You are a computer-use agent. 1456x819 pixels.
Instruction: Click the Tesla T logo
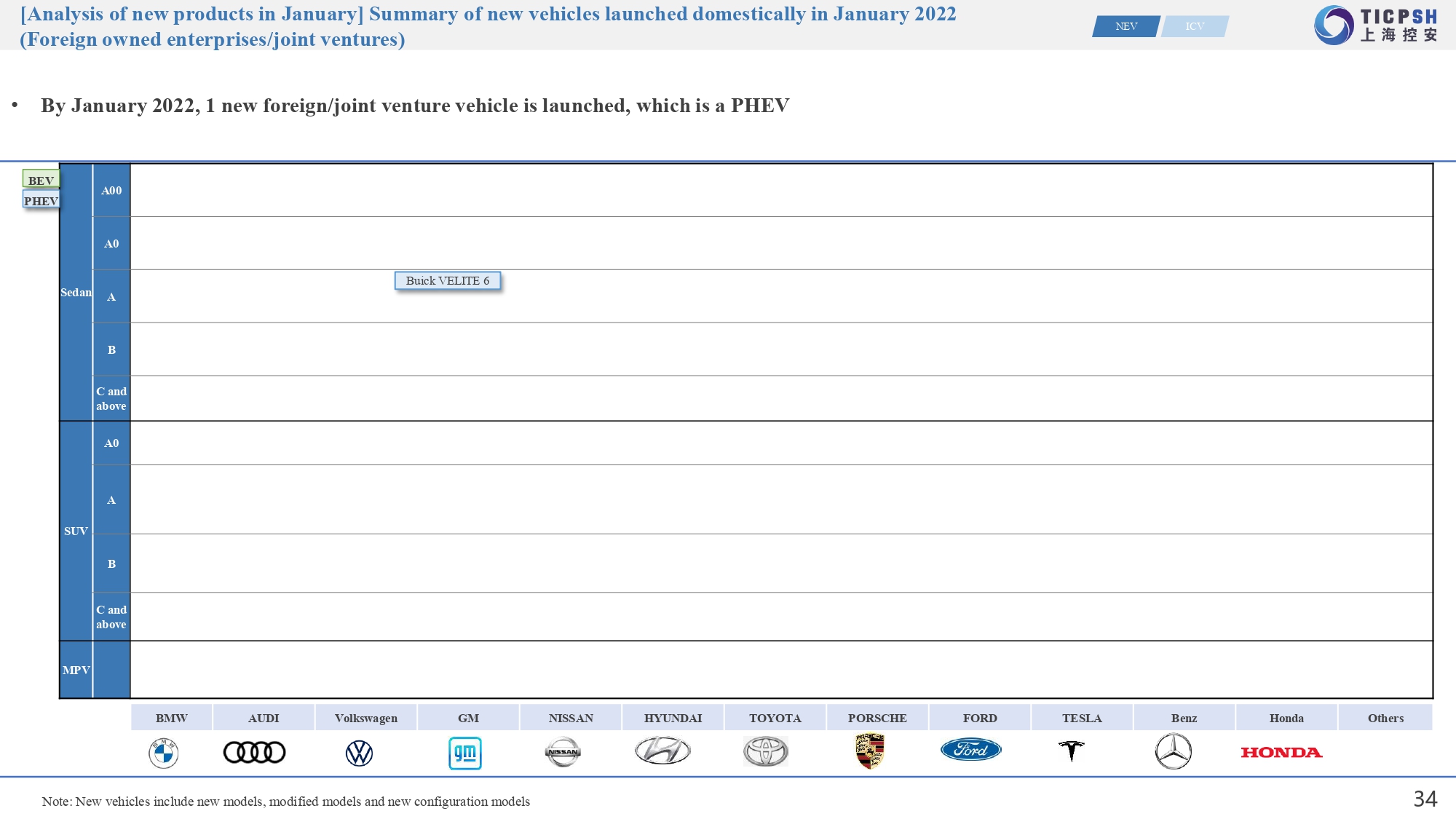pos(1072,751)
